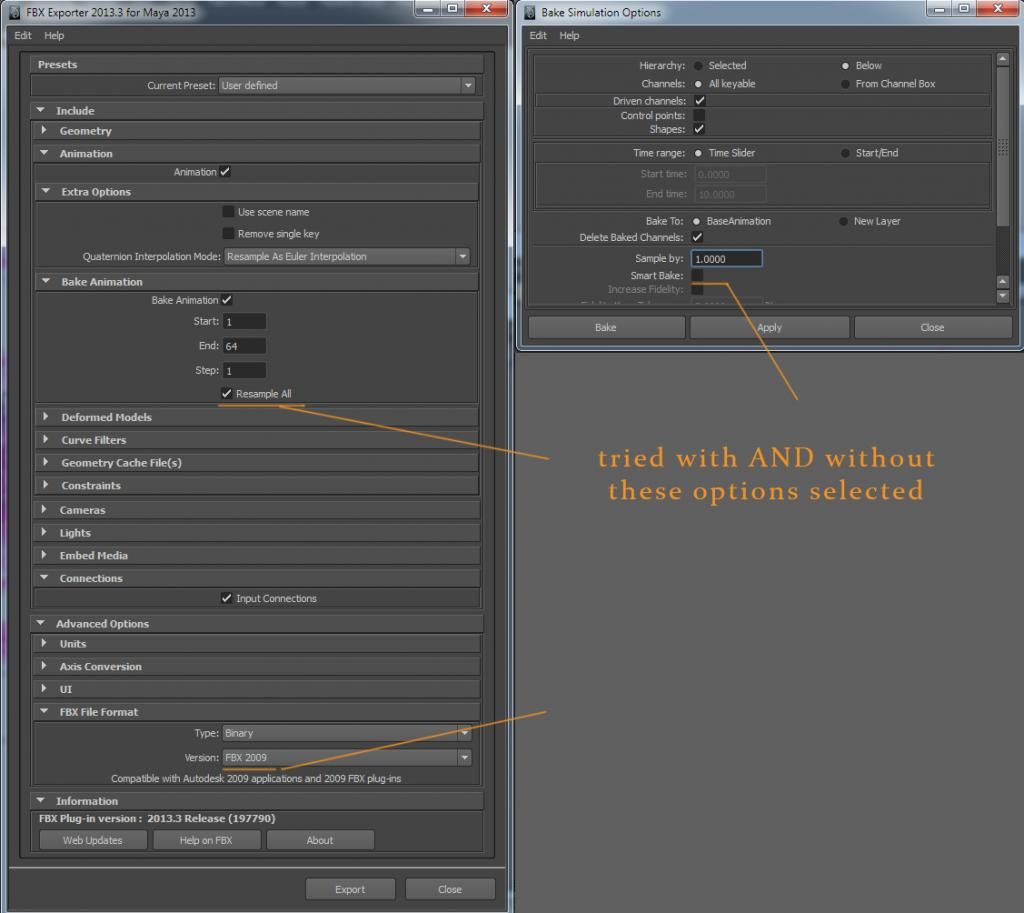
Task: Click Close button in FBX Exporter window
Action: pos(450,889)
